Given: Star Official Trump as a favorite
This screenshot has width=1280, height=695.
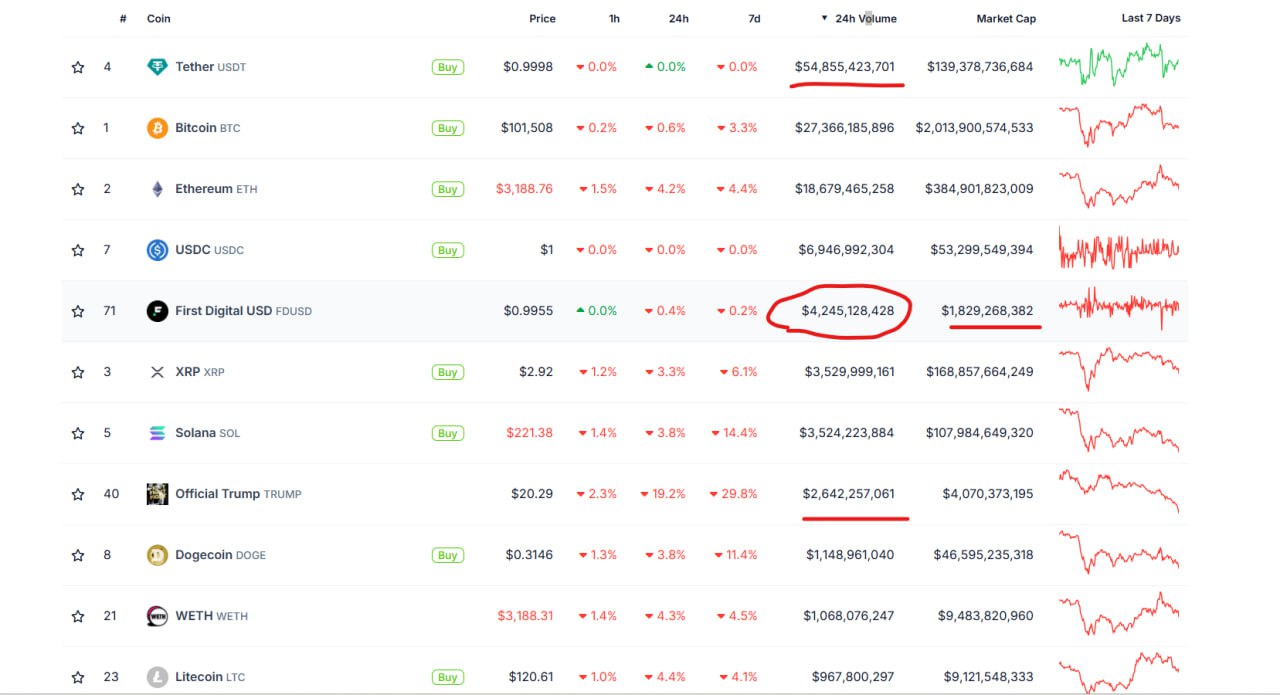Looking at the screenshot, I should [78, 494].
